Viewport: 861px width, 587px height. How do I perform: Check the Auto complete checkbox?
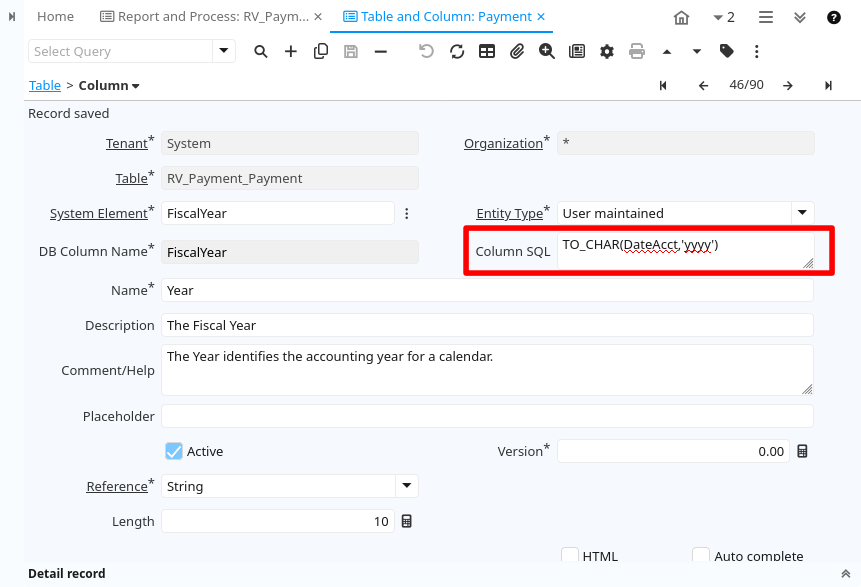[x=700, y=556]
